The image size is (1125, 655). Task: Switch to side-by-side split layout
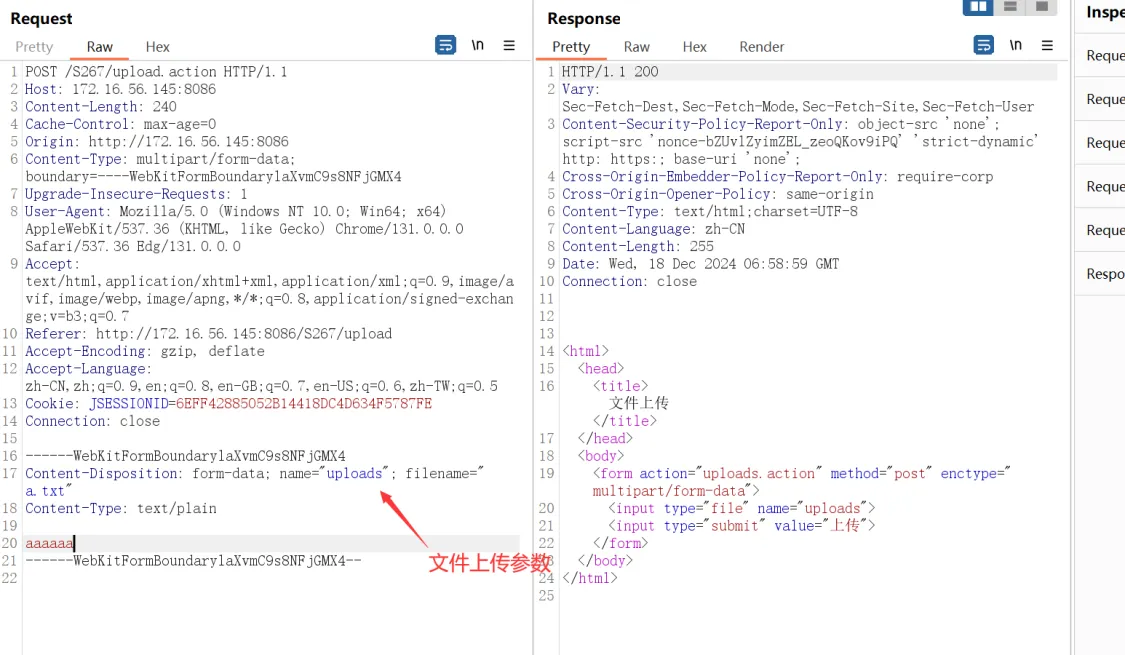977,7
